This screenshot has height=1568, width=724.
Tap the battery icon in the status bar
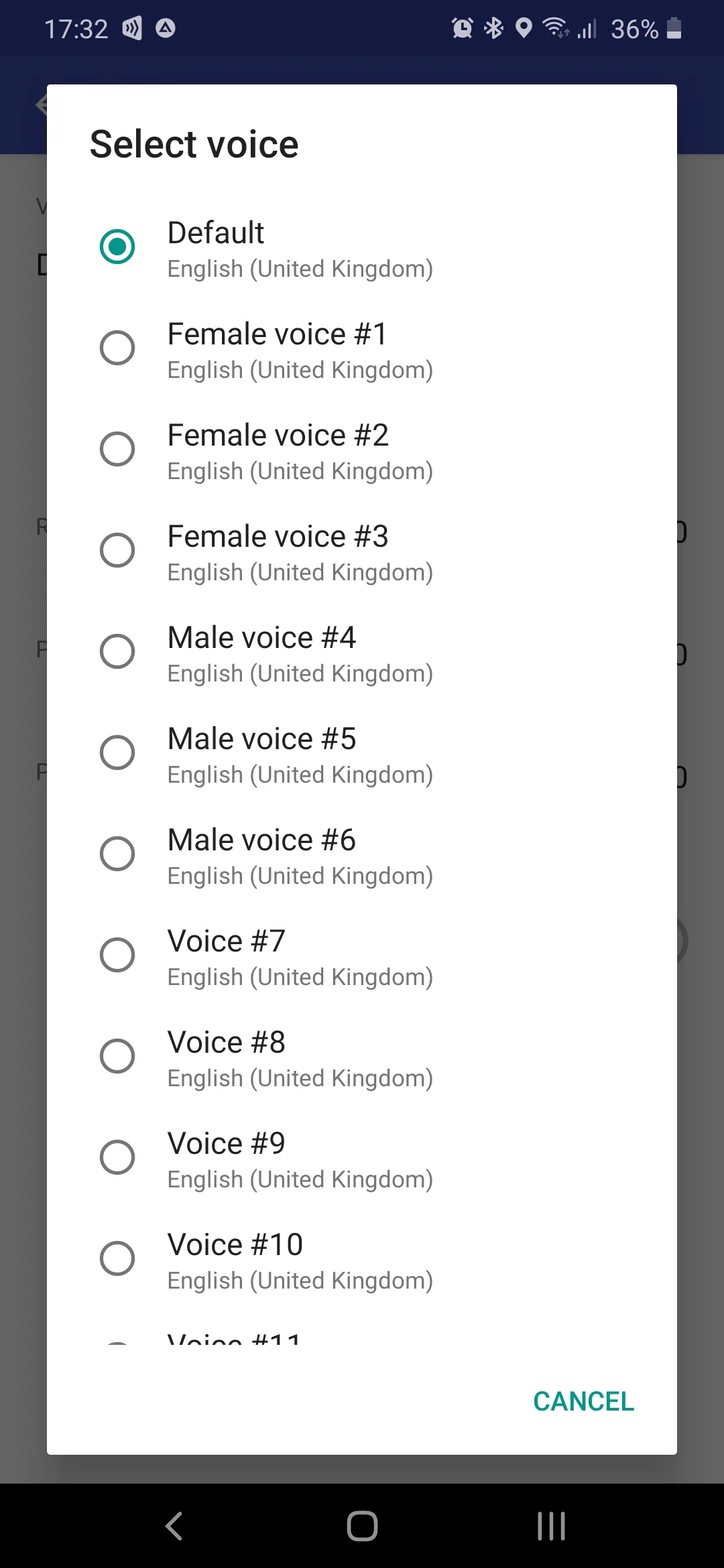point(674,28)
